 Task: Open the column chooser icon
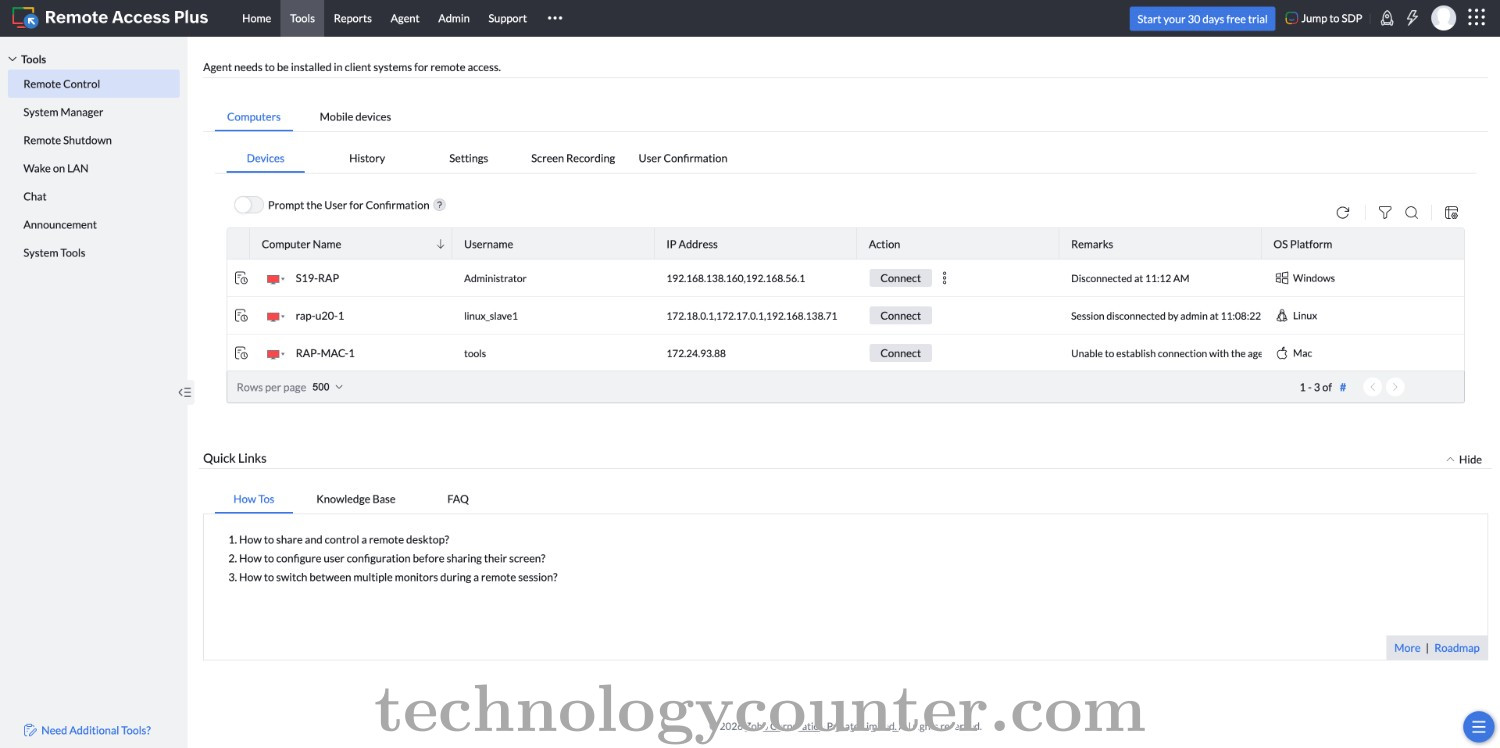(x=1452, y=212)
